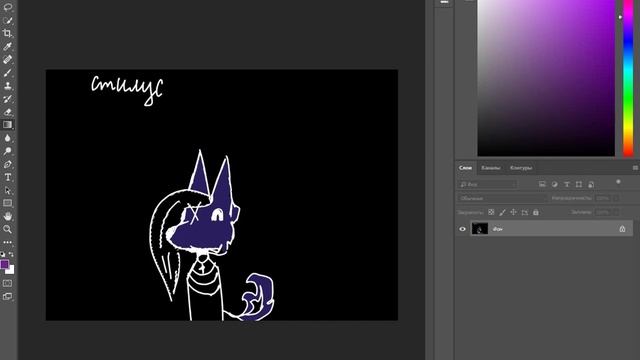The image size is (640, 360).
Task: Click the Фон layer name
Action: point(498,229)
